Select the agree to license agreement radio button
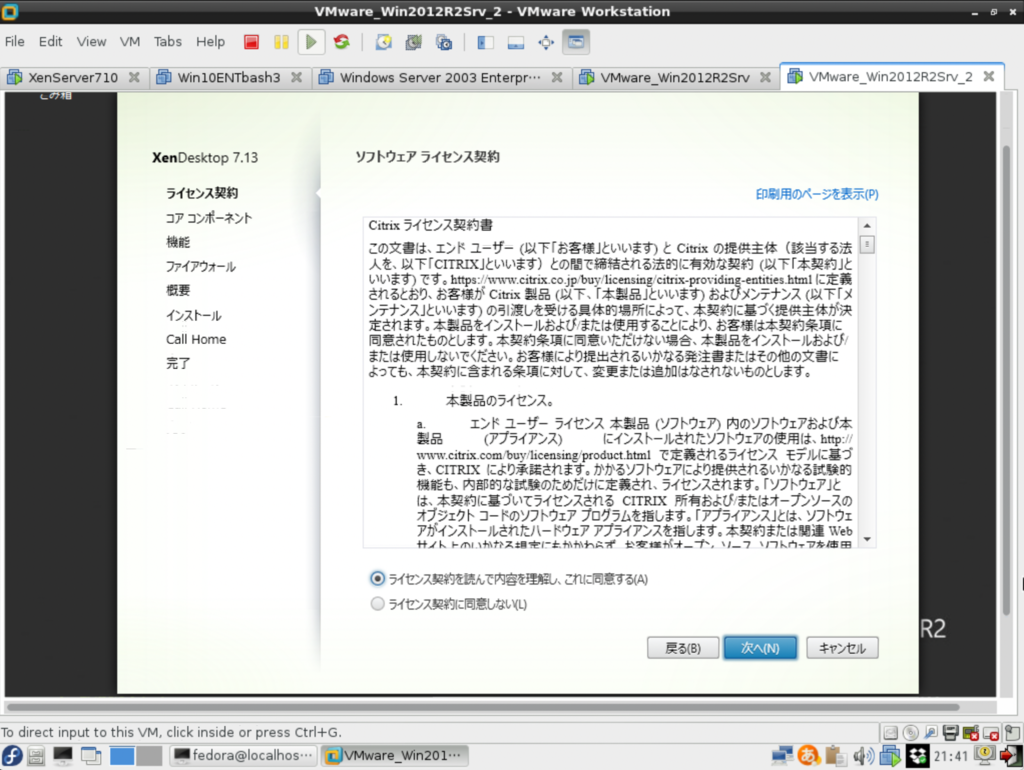This screenshot has height=770, width=1024. pos(377,579)
